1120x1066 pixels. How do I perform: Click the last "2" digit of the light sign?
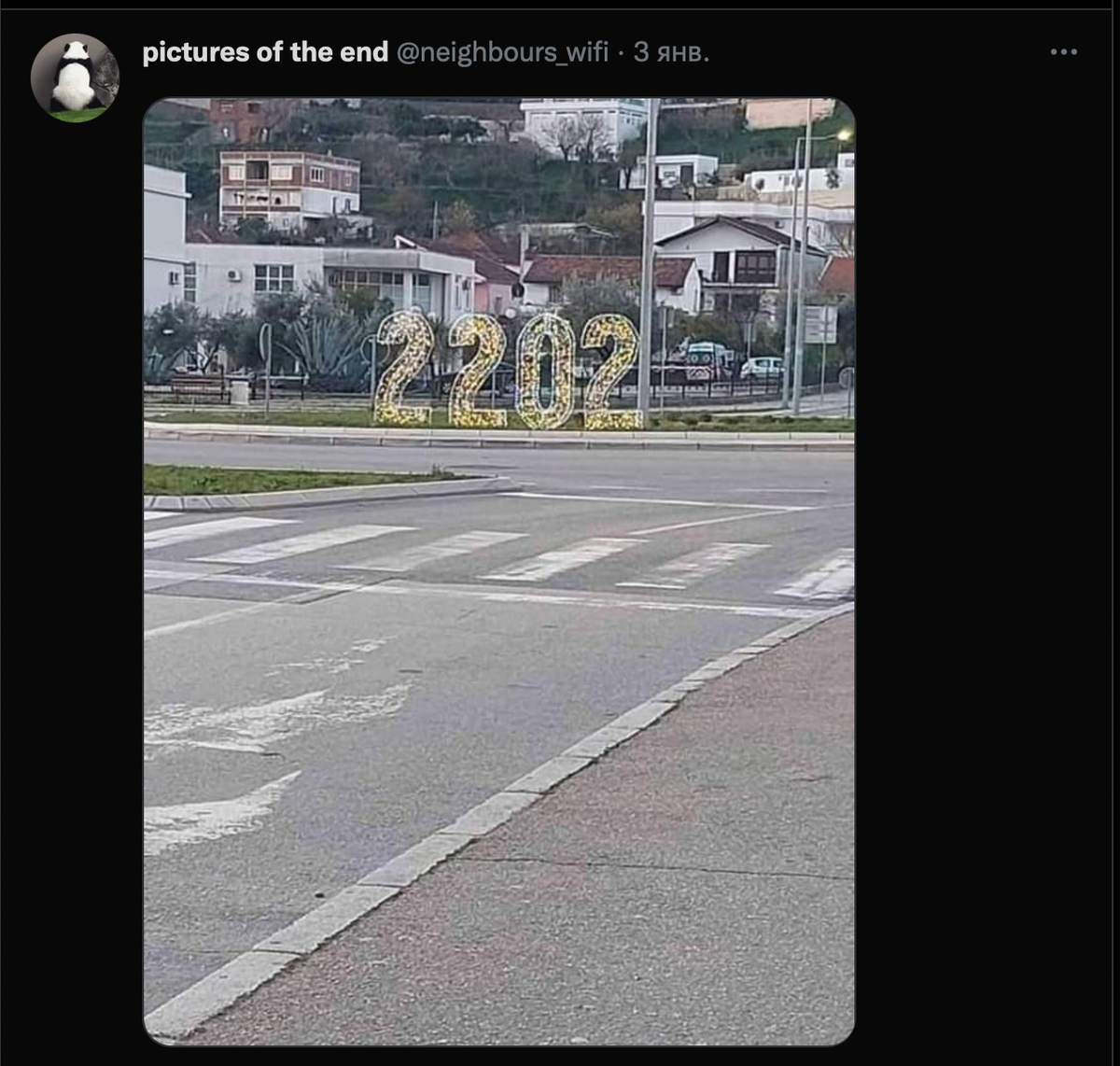[611, 372]
